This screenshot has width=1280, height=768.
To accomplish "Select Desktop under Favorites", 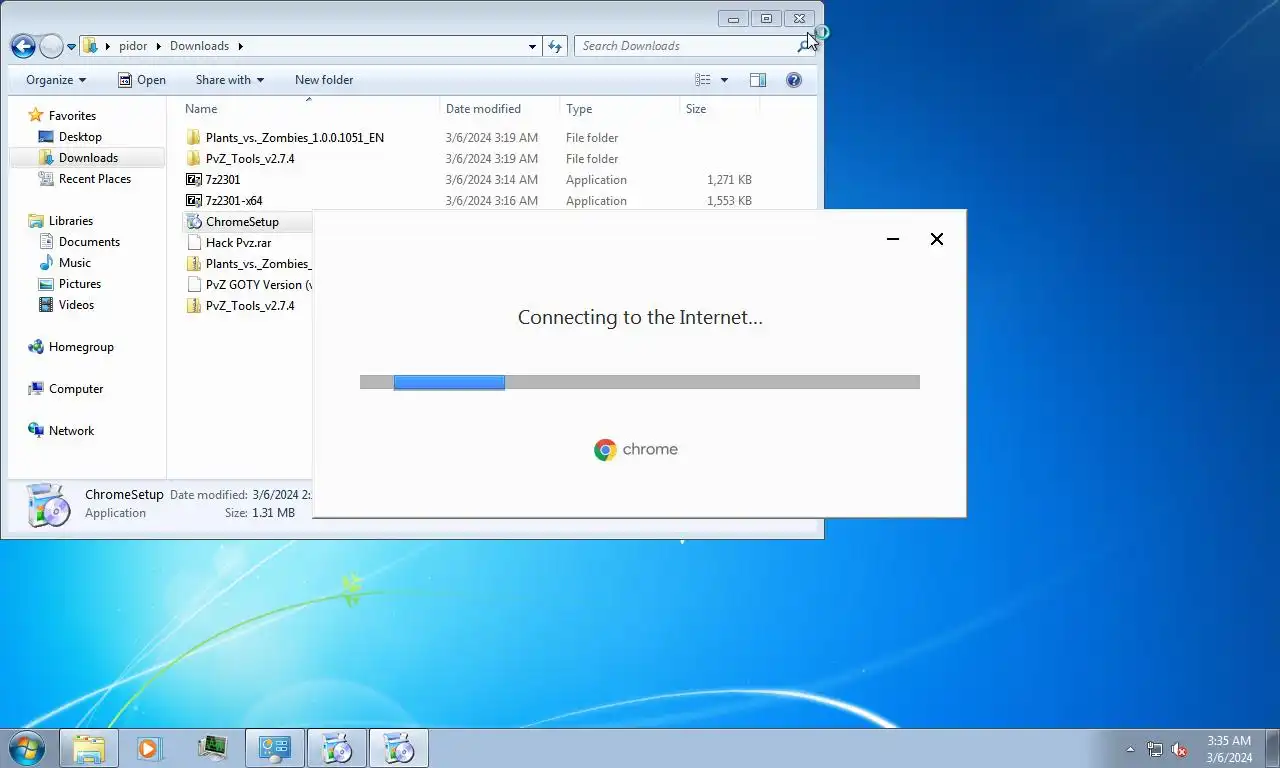I will 80,137.
